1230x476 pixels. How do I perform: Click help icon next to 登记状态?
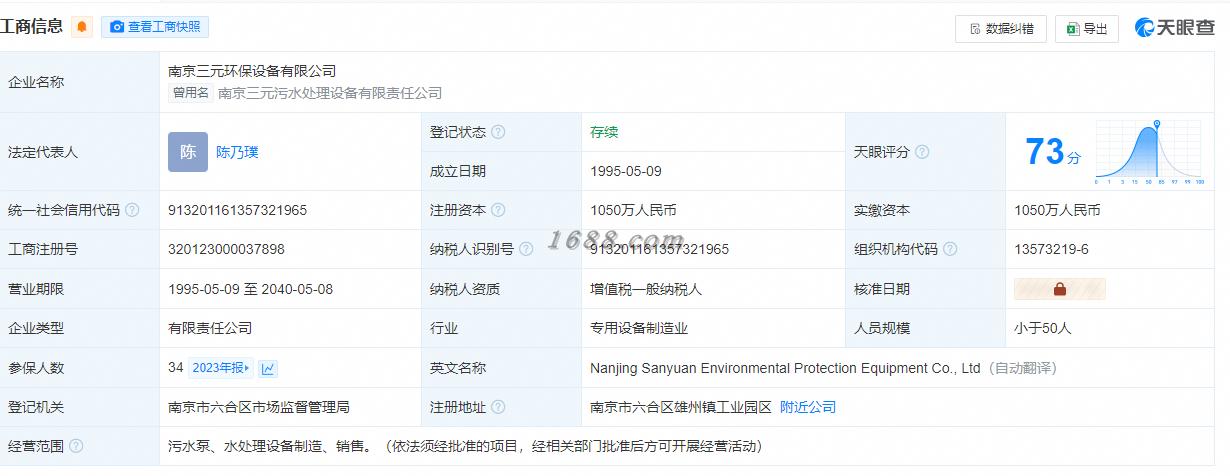pyautogui.click(x=498, y=132)
